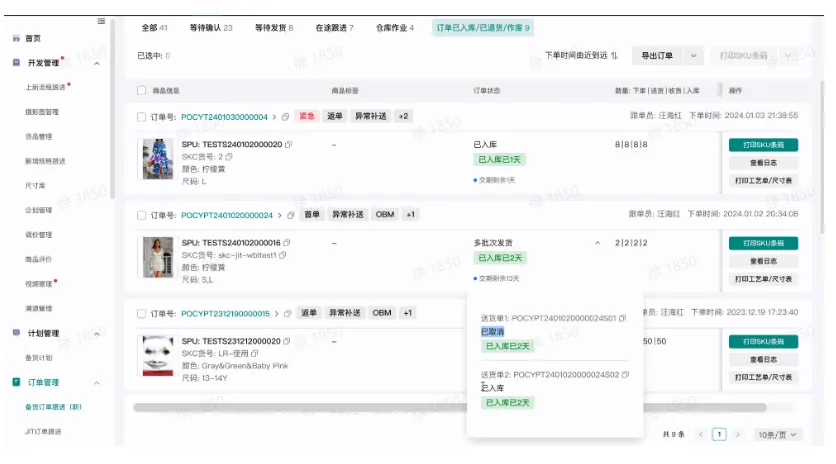Copy SKC number skc-jit-wbltest1
836x464 pixels.
tap(283, 255)
